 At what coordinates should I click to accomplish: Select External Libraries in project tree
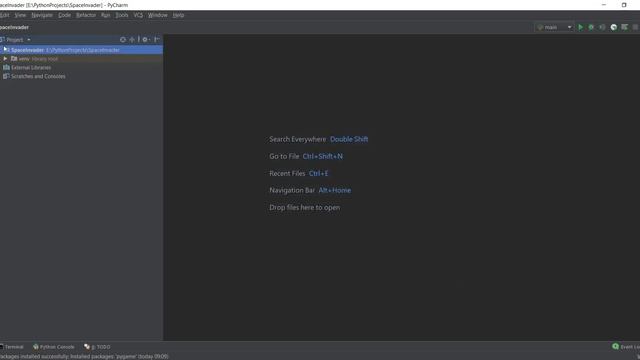pyautogui.click(x=31, y=67)
